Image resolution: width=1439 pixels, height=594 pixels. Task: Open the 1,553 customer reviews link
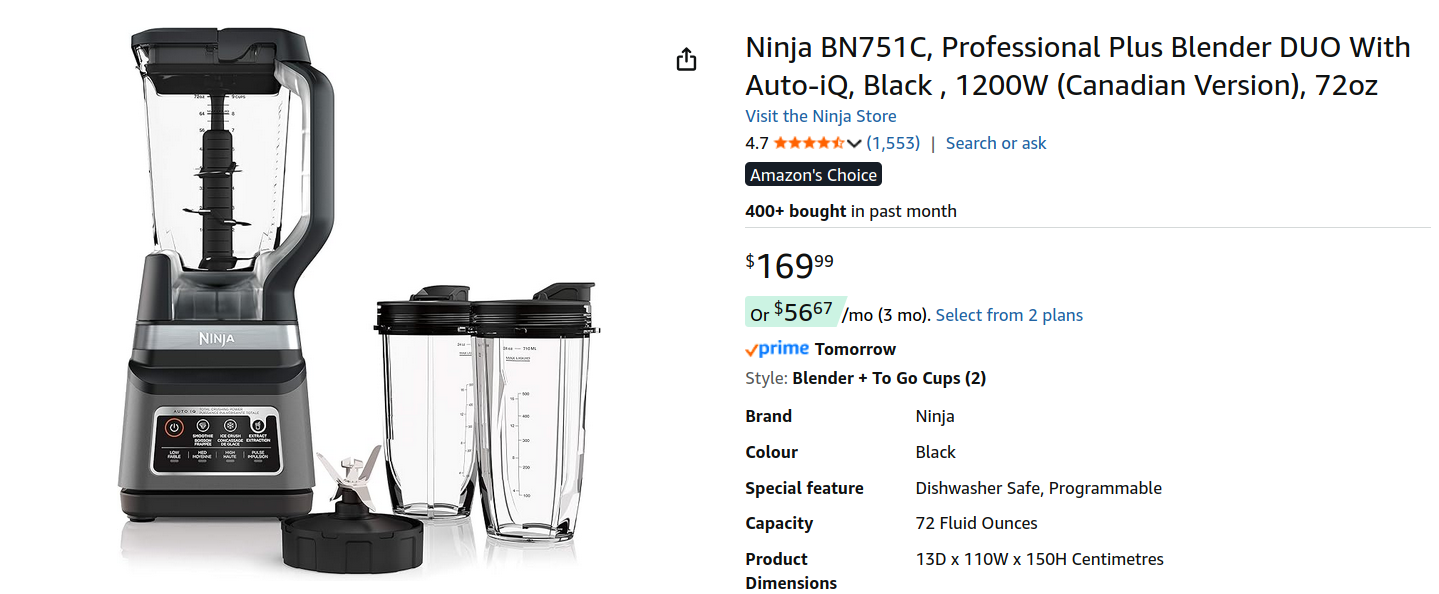pyautogui.click(x=893, y=143)
